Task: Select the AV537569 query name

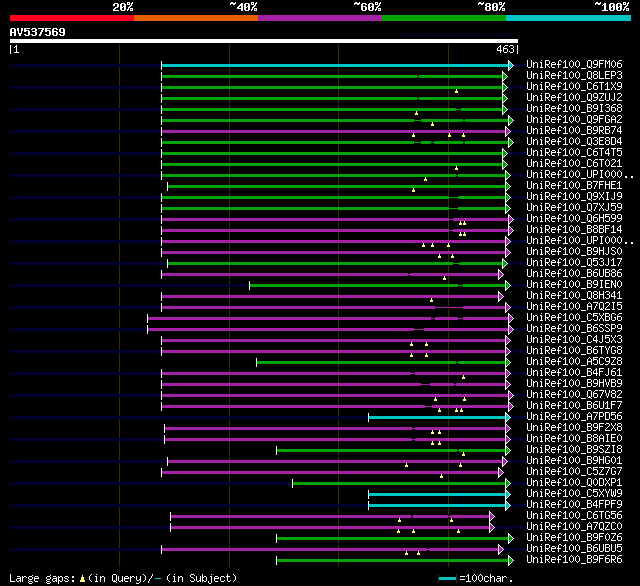Action: click(38, 32)
